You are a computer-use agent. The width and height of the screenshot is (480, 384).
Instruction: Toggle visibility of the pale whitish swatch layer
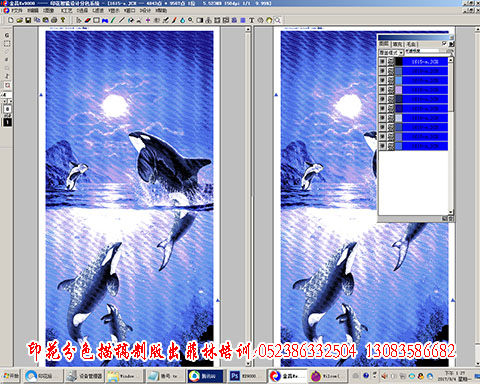(382, 117)
